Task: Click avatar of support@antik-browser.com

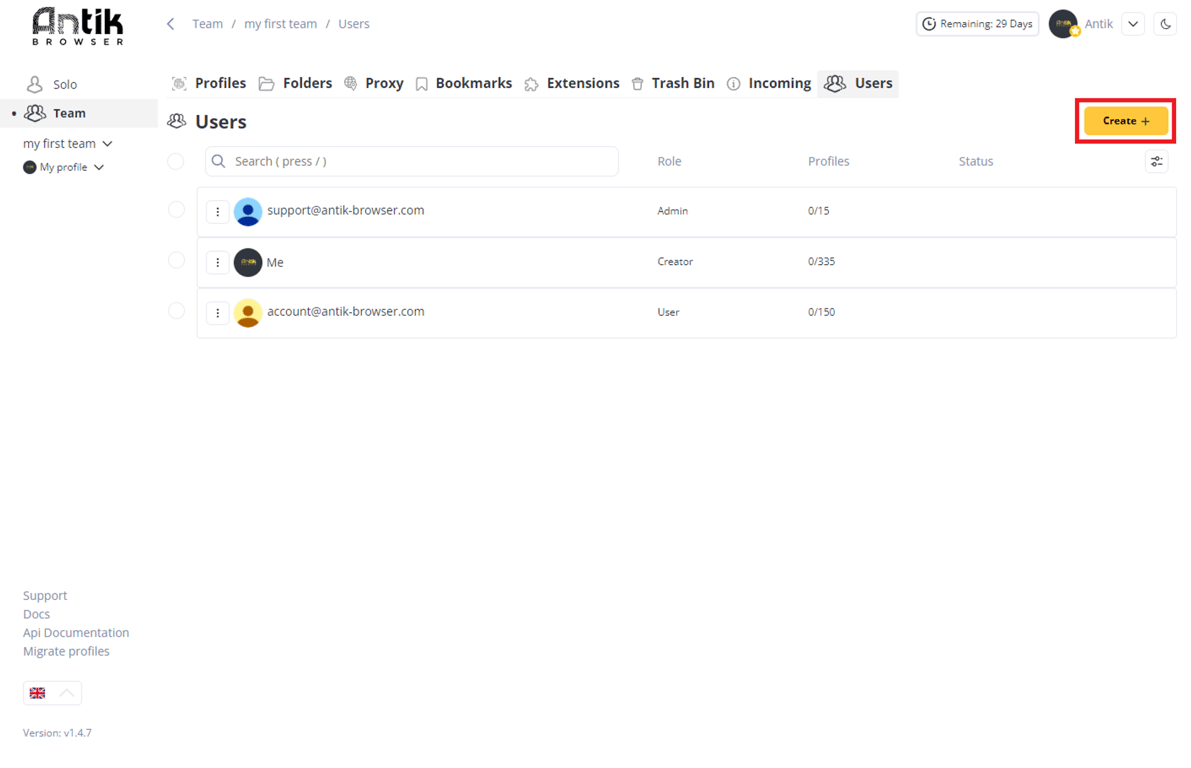Action: pos(248,212)
